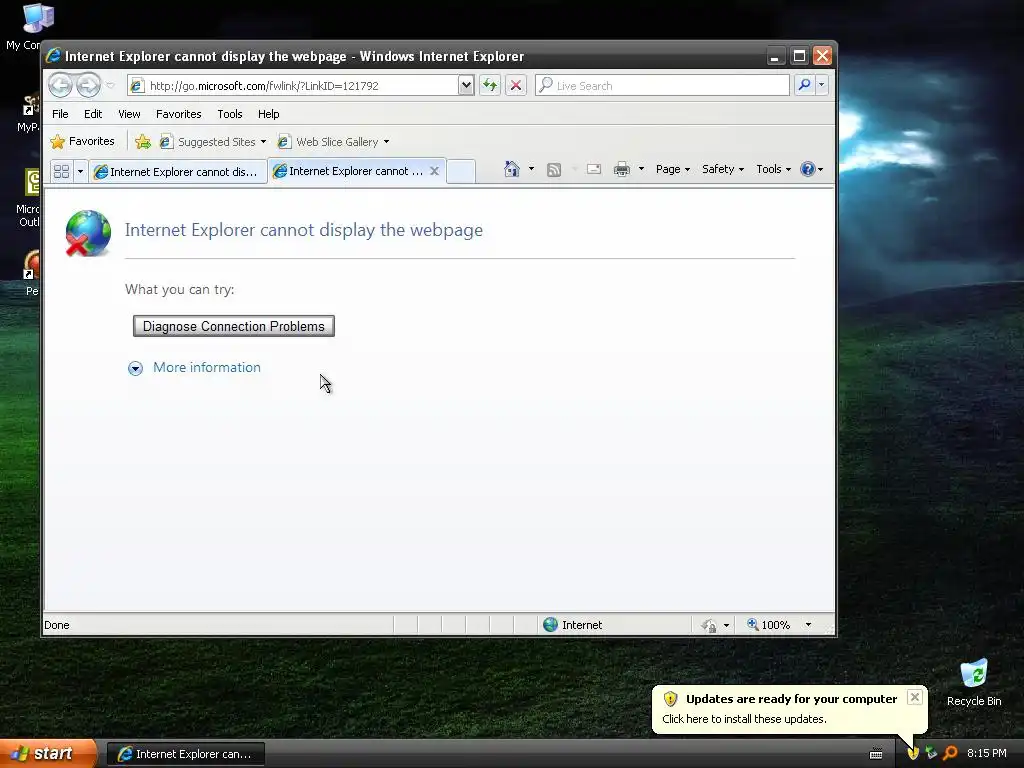1024x768 pixels.
Task: Click the Home icon in the command bar
Action: [x=512, y=169]
